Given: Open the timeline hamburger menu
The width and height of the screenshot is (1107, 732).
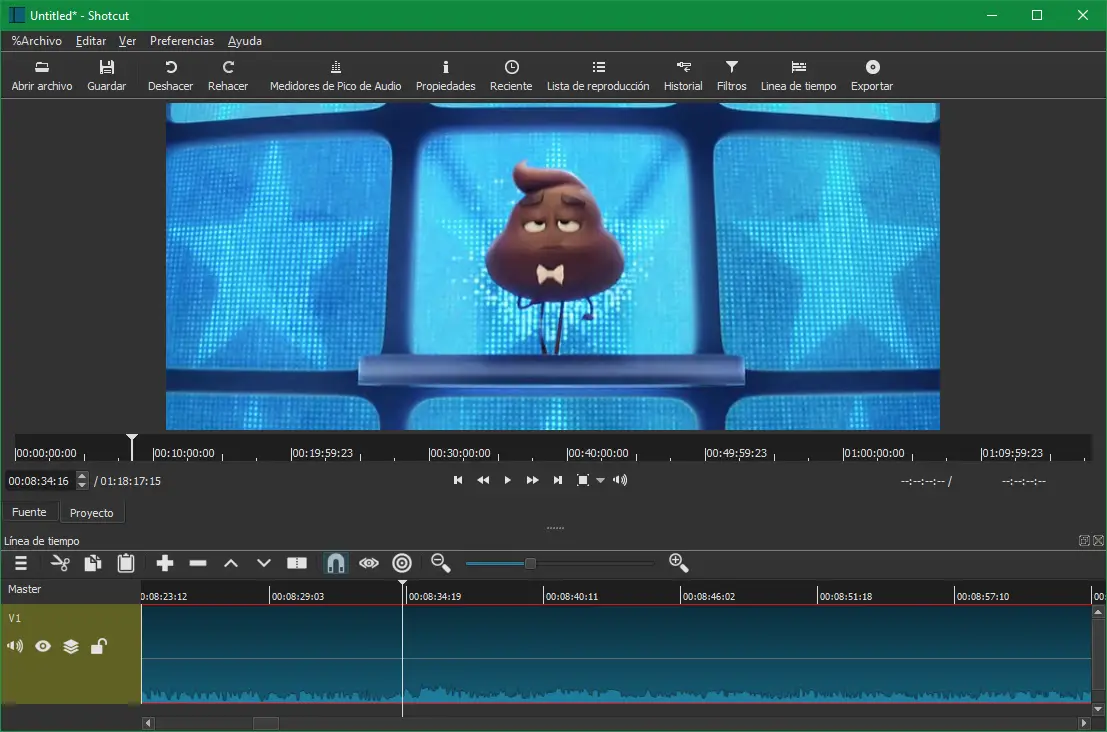Looking at the screenshot, I should click(20, 564).
